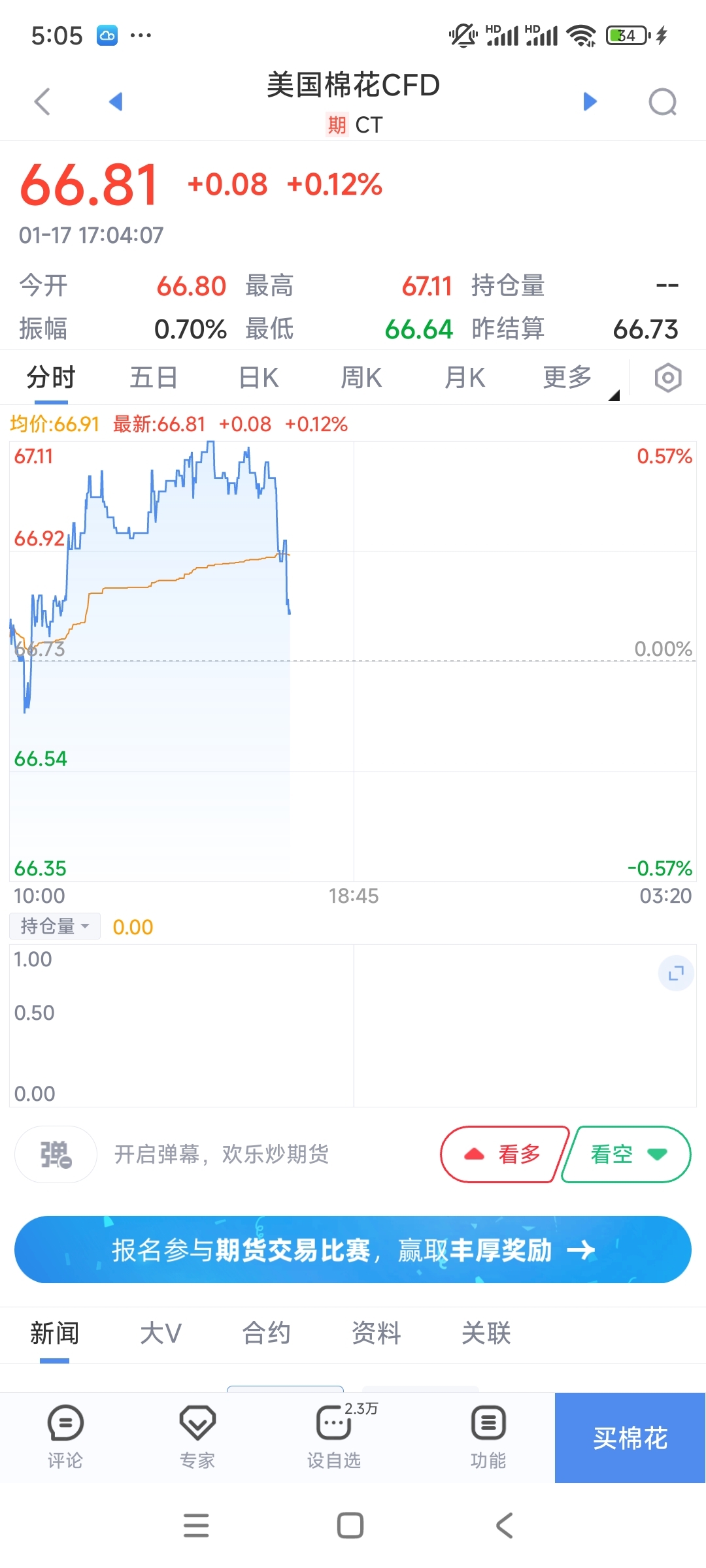Expand the 更多 chart period dropdown
Screen dimensions: 706x1568
567,378
